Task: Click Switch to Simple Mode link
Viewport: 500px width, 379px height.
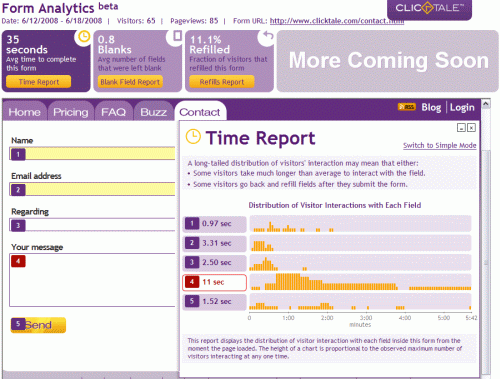Action: point(440,145)
